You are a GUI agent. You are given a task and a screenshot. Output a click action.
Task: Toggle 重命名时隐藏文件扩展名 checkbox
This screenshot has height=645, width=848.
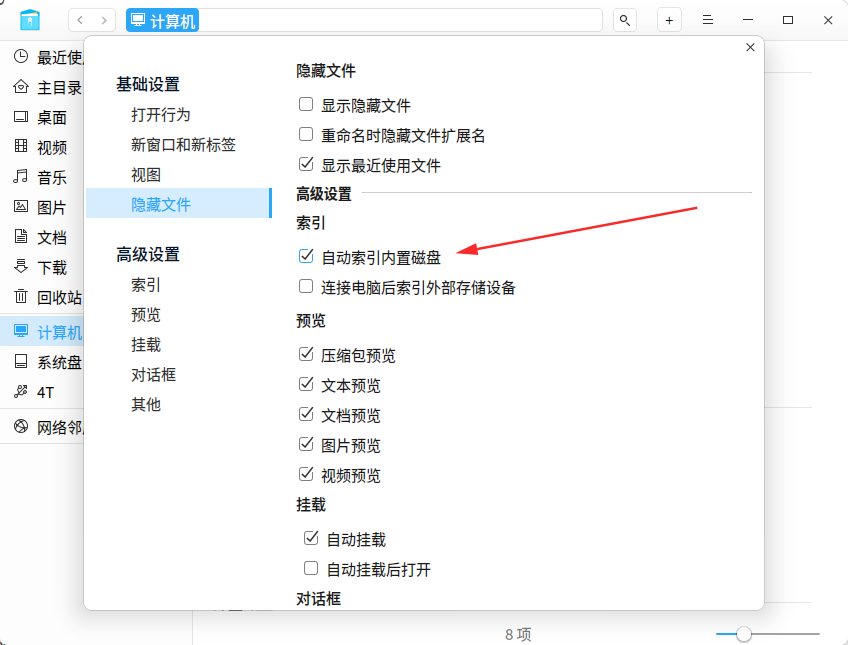(x=306, y=134)
